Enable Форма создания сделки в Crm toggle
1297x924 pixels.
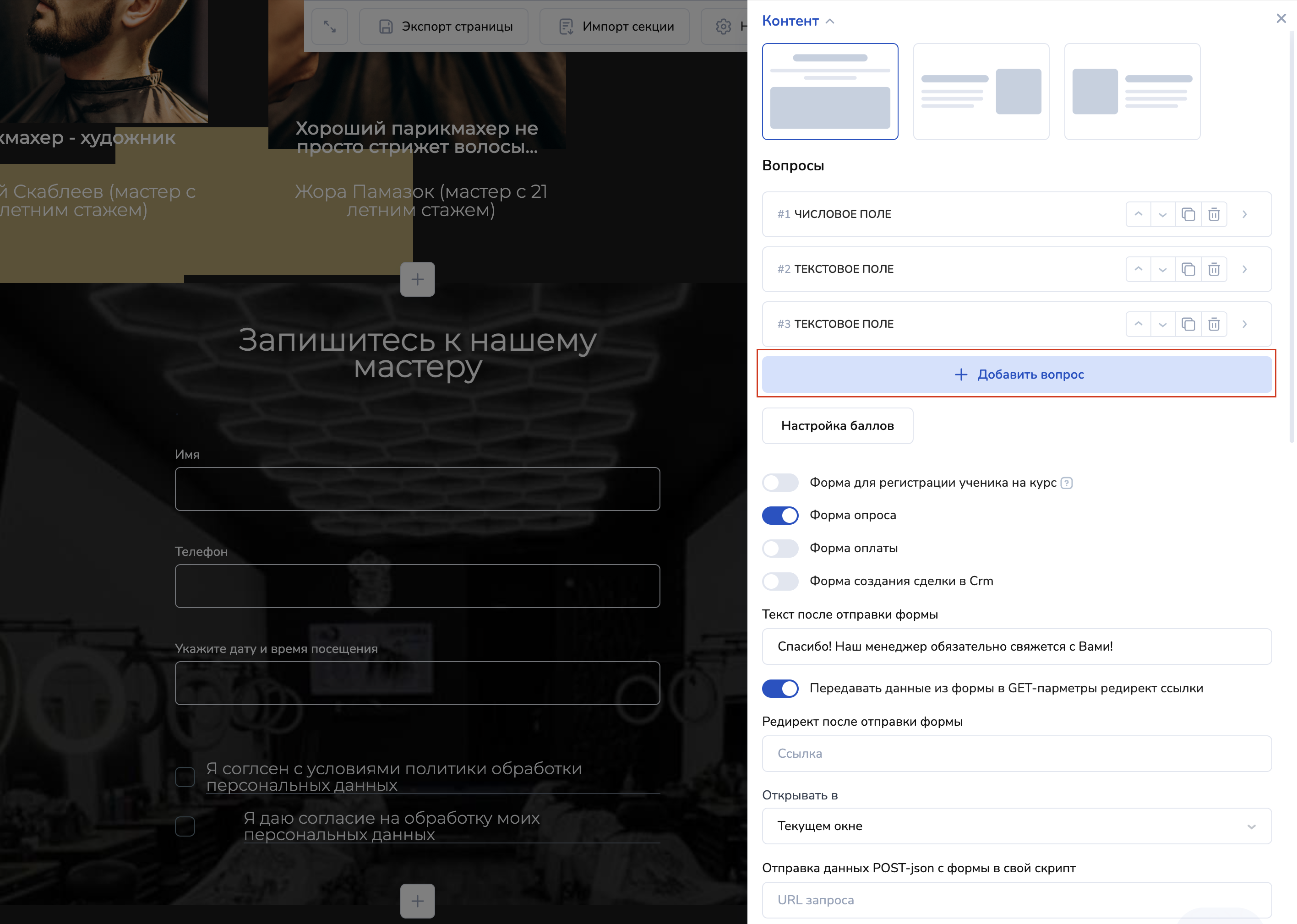coord(779,582)
